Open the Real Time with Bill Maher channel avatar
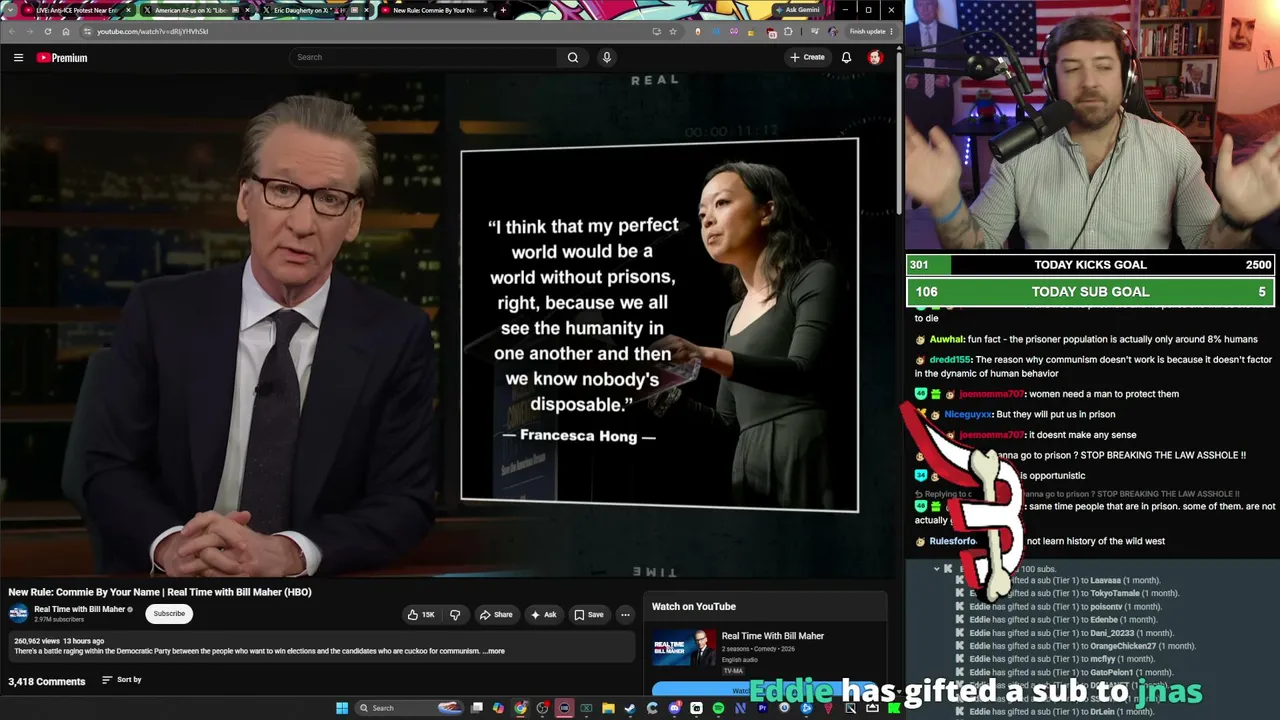This screenshot has width=1280, height=720. coord(18,614)
